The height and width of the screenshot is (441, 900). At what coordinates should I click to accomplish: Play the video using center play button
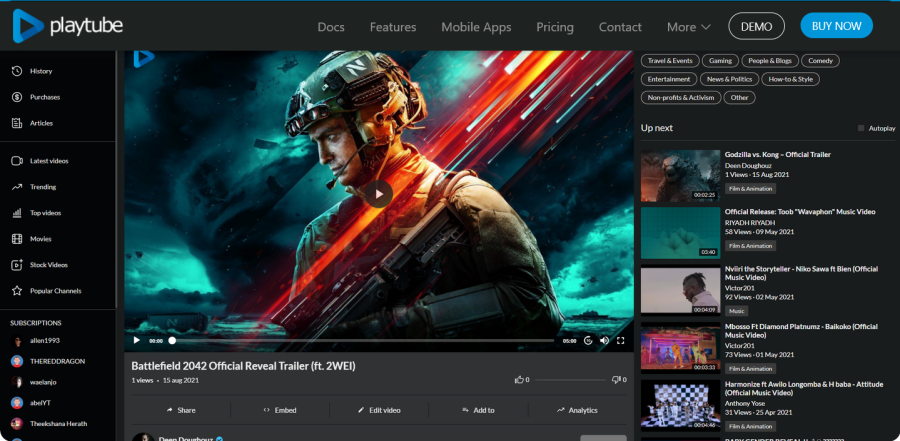379,194
